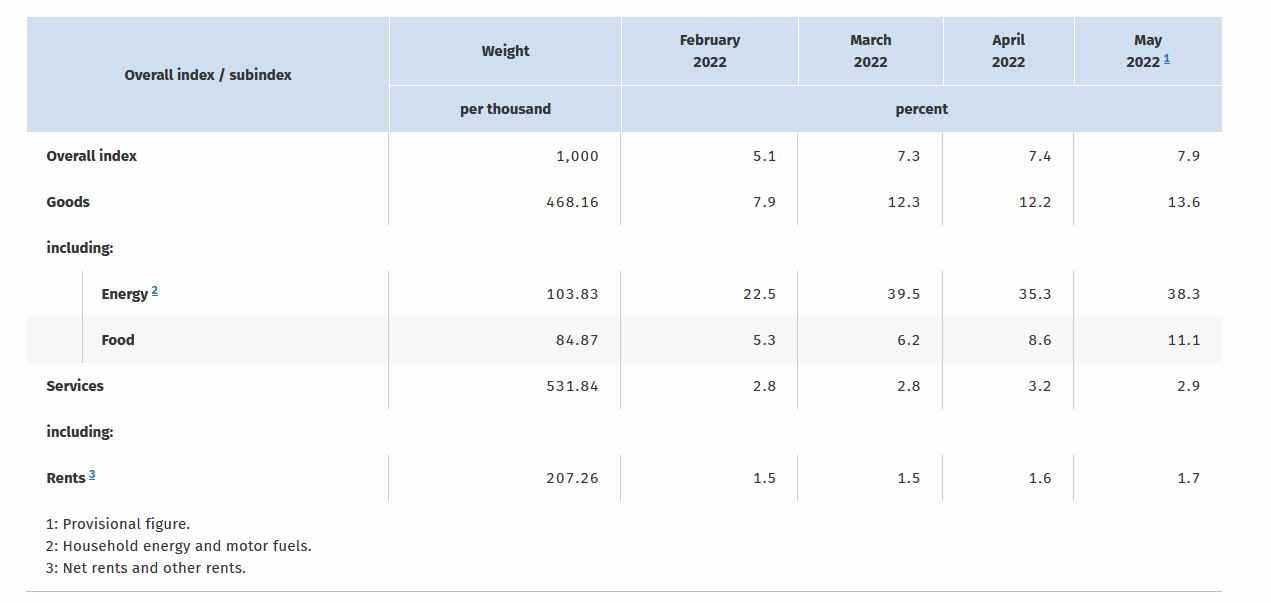Select Energy's March 2022 value 39.5
This screenshot has width=1271, height=603.
[903, 294]
